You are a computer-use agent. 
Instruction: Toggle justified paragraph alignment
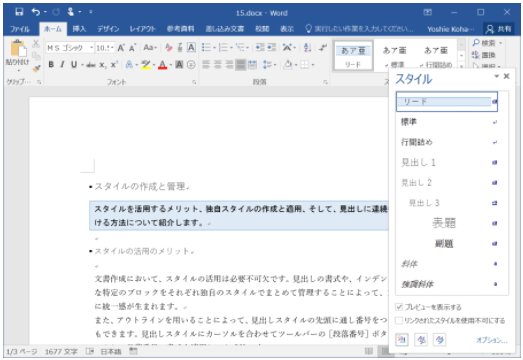[x=240, y=65]
